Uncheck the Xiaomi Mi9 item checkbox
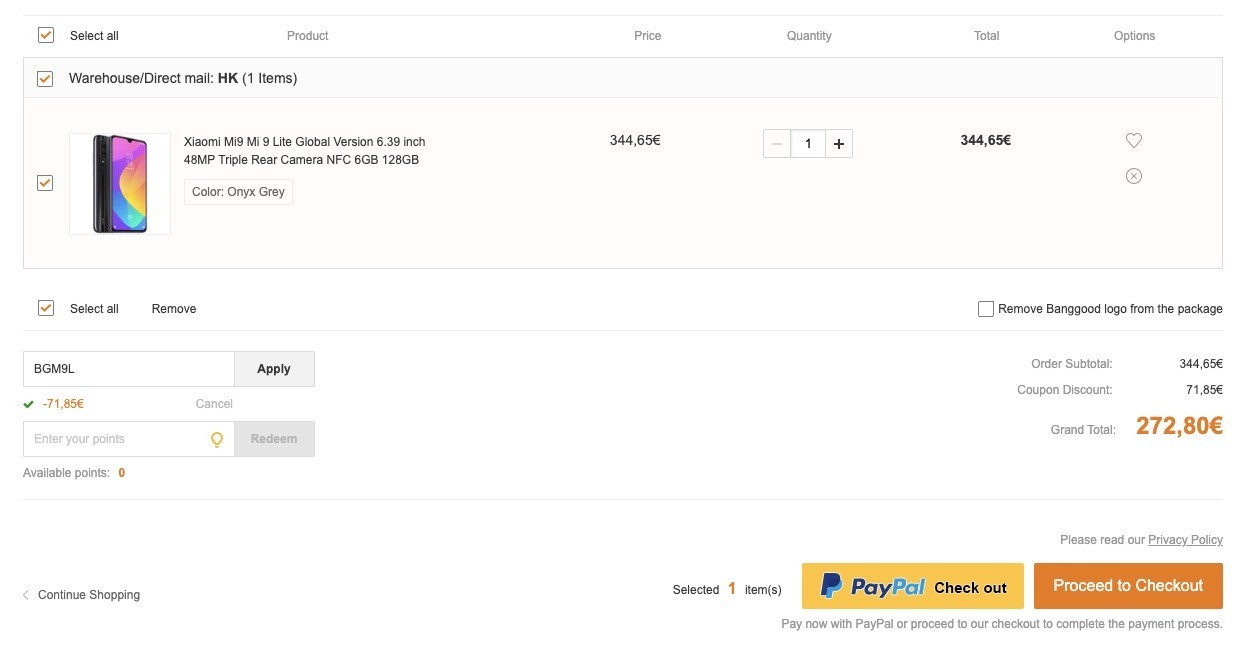The image size is (1245, 660). click(45, 183)
